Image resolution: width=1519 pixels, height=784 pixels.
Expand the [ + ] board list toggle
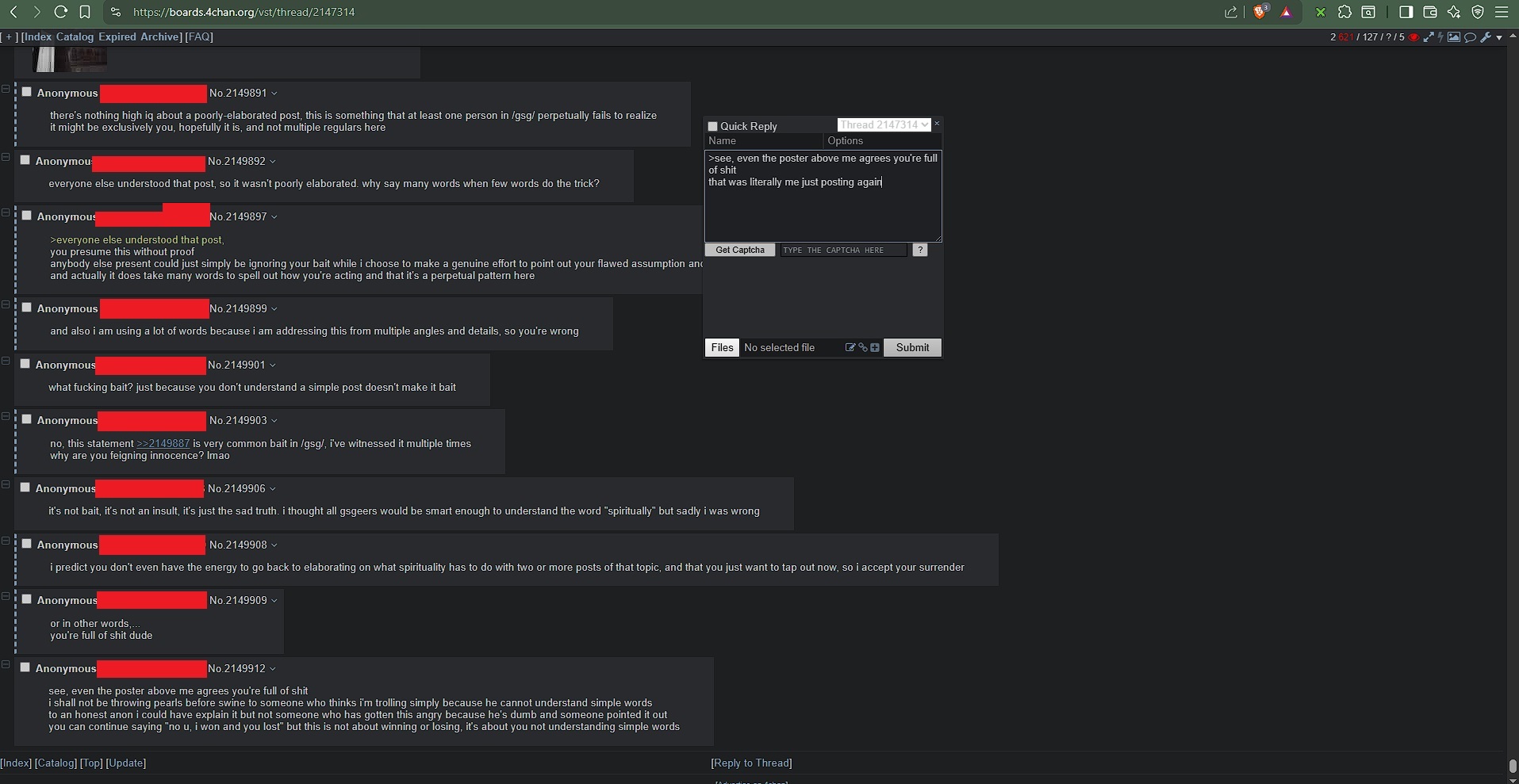pos(10,36)
